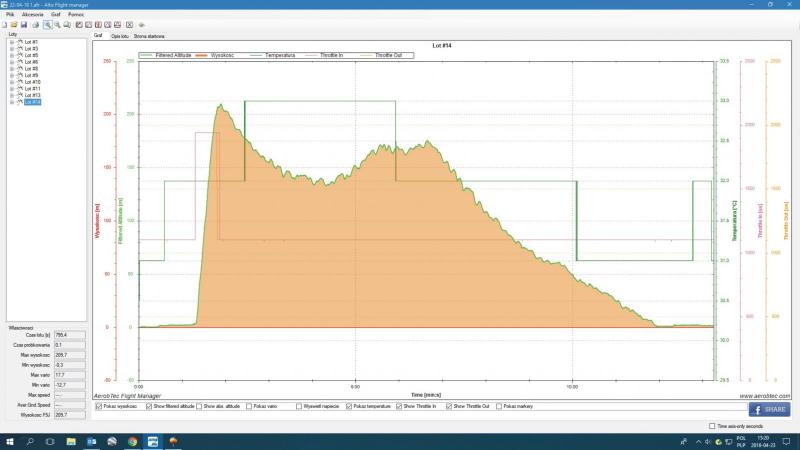Viewport: 800px width, 450px height.
Task: Click the Save floppy disk icon
Action: [24, 24]
